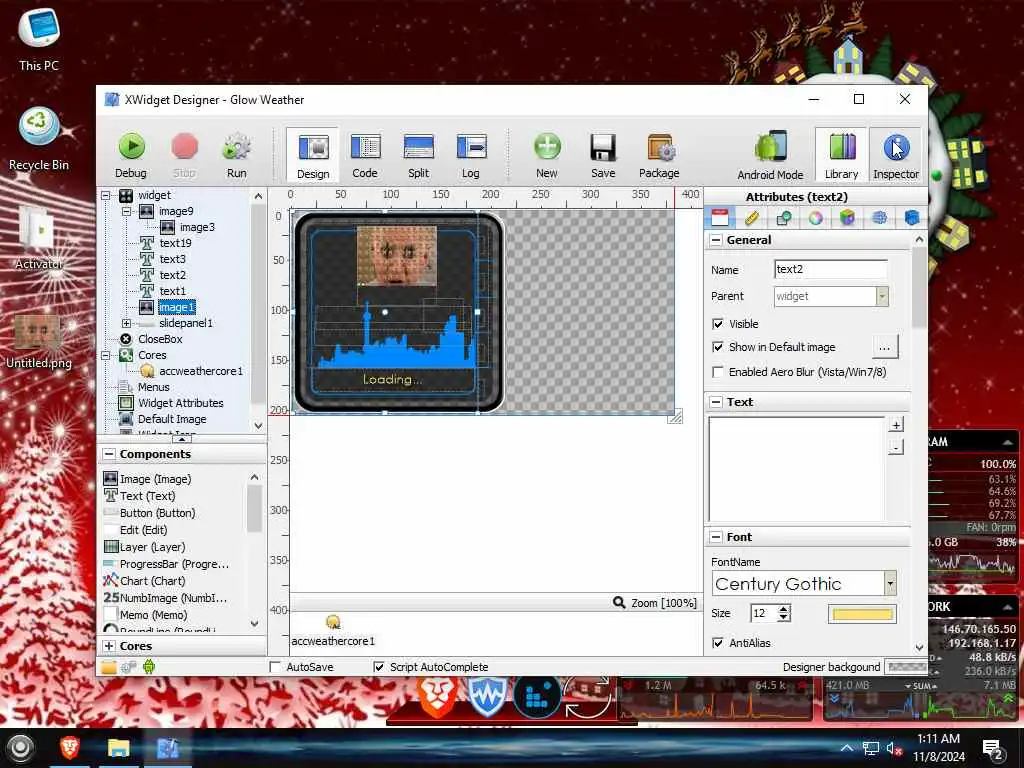Open Brave browser in the taskbar
The image size is (1024, 768).
(x=70, y=747)
